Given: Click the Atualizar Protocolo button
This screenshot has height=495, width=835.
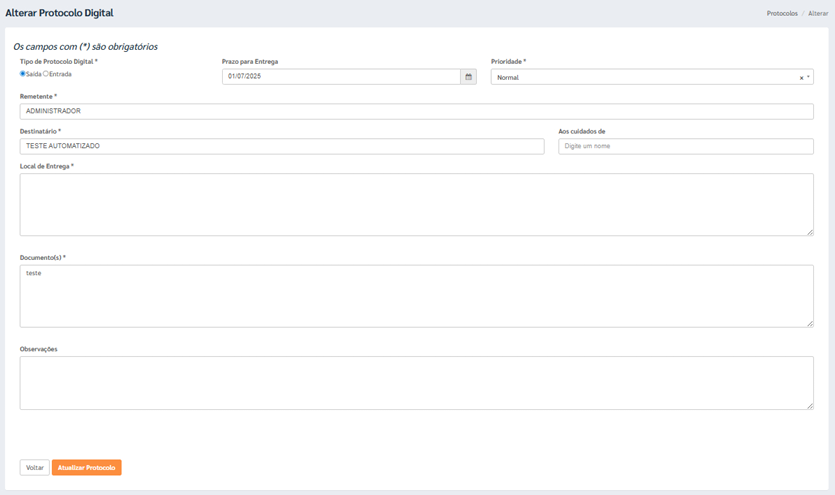Looking at the screenshot, I should 86,468.
